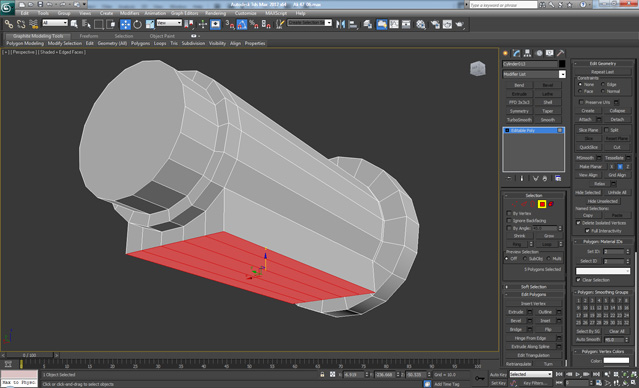Image resolution: width=639 pixels, height=388 pixels.
Task: Click the Extrude button in Edit Polygons
Action: click(516, 312)
